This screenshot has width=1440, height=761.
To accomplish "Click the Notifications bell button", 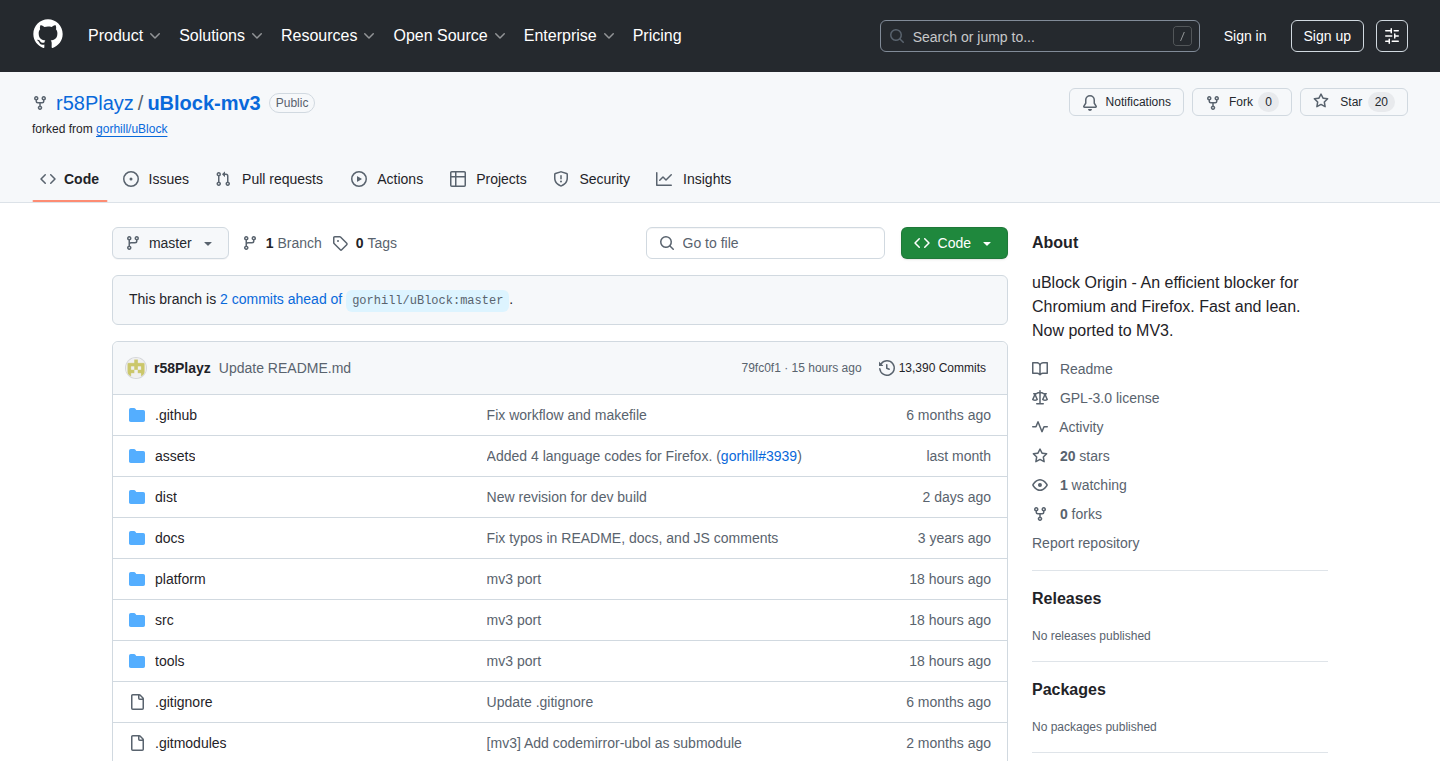I will (x=1126, y=102).
